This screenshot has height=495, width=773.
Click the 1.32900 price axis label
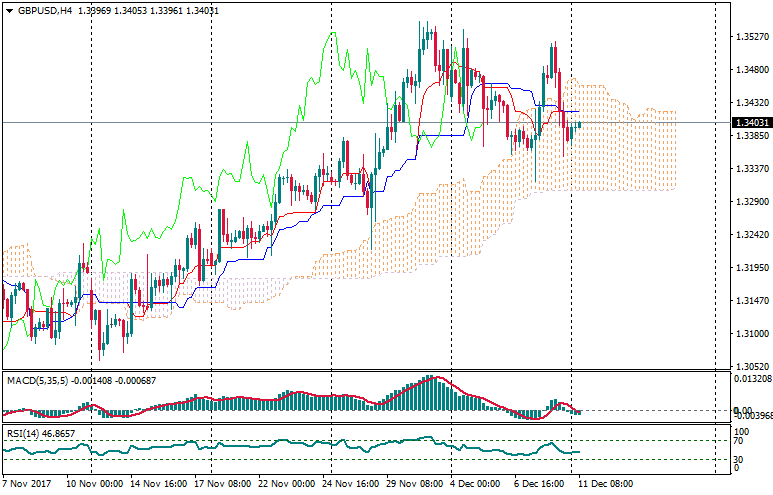coord(750,202)
